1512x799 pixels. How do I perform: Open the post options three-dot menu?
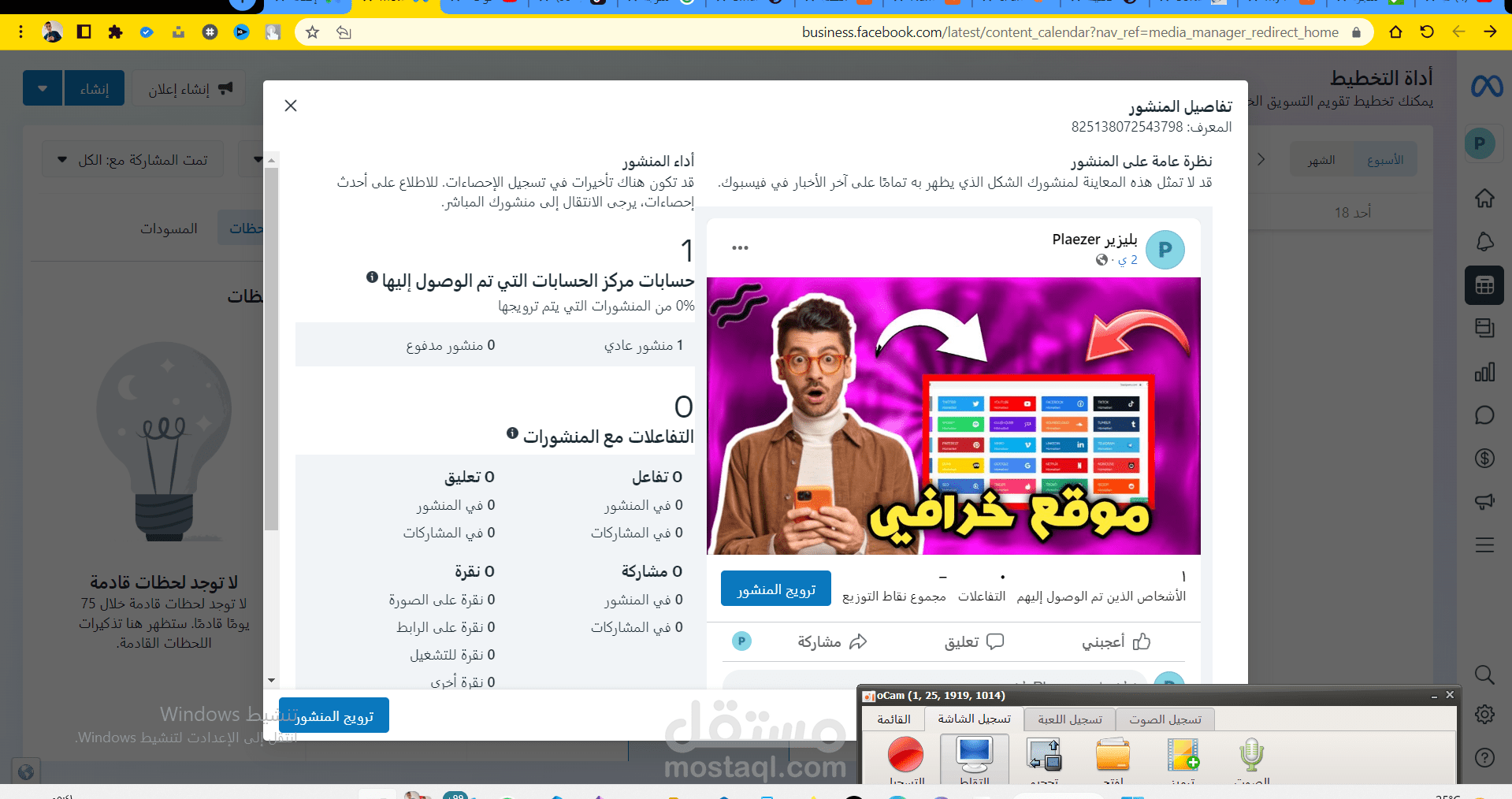pos(739,247)
